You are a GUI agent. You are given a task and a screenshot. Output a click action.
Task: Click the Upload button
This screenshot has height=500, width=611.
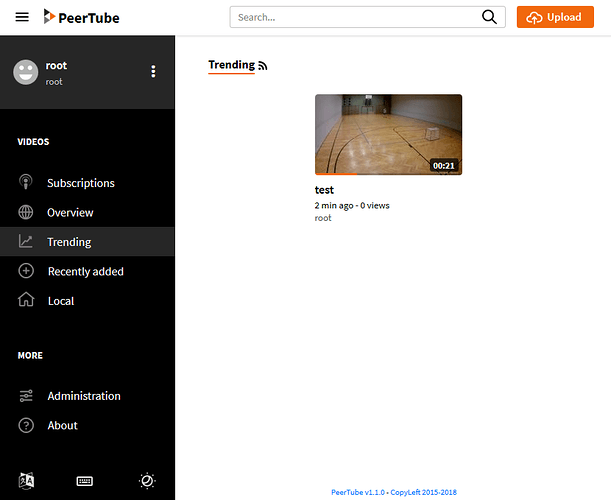point(555,17)
